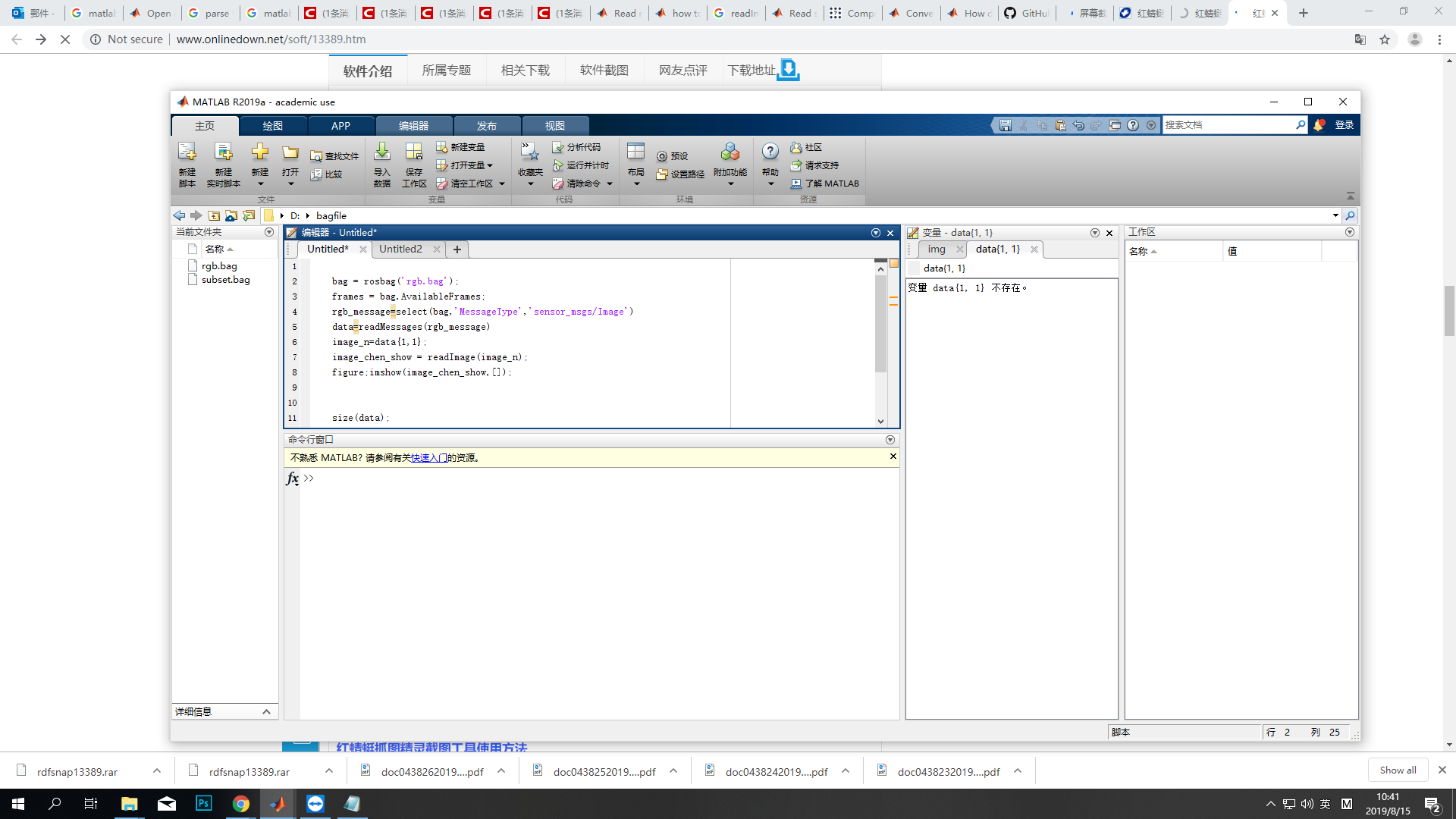Switch to the 绘图 ribbon tab
The width and height of the screenshot is (1456, 819).
click(273, 126)
